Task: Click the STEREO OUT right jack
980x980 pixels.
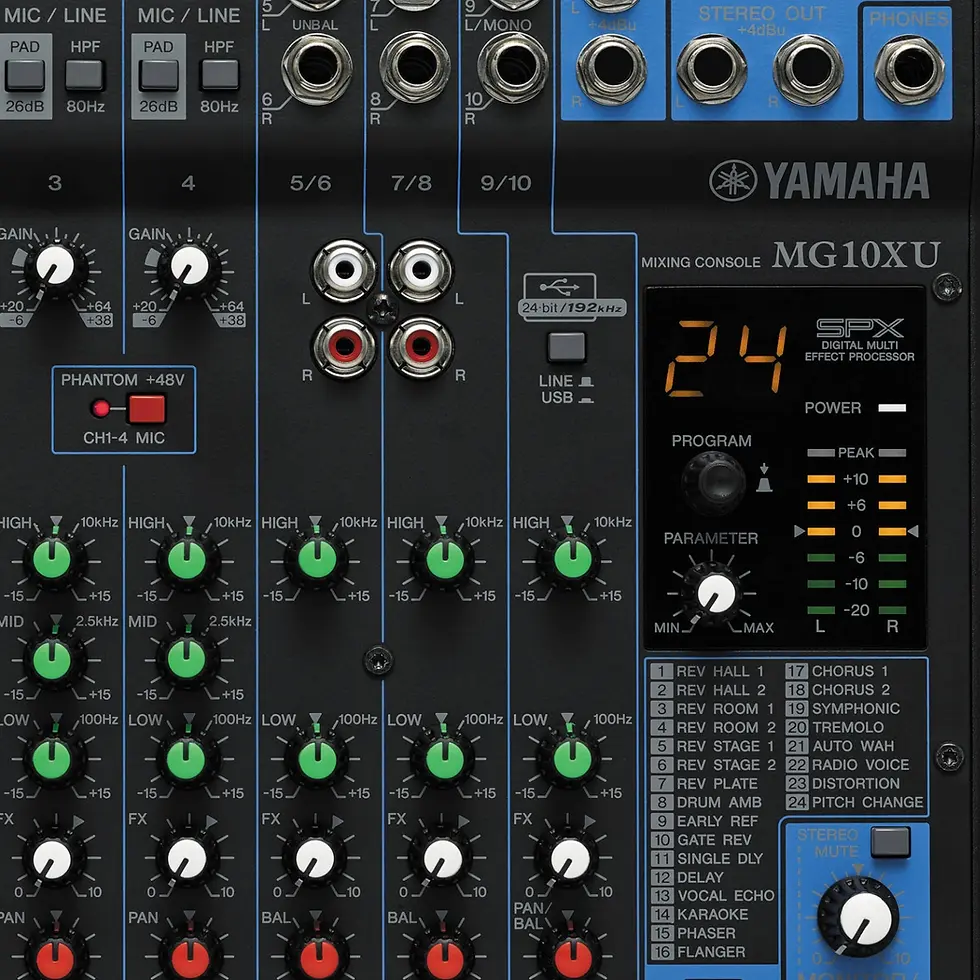Action: click(x=808, y=68)
